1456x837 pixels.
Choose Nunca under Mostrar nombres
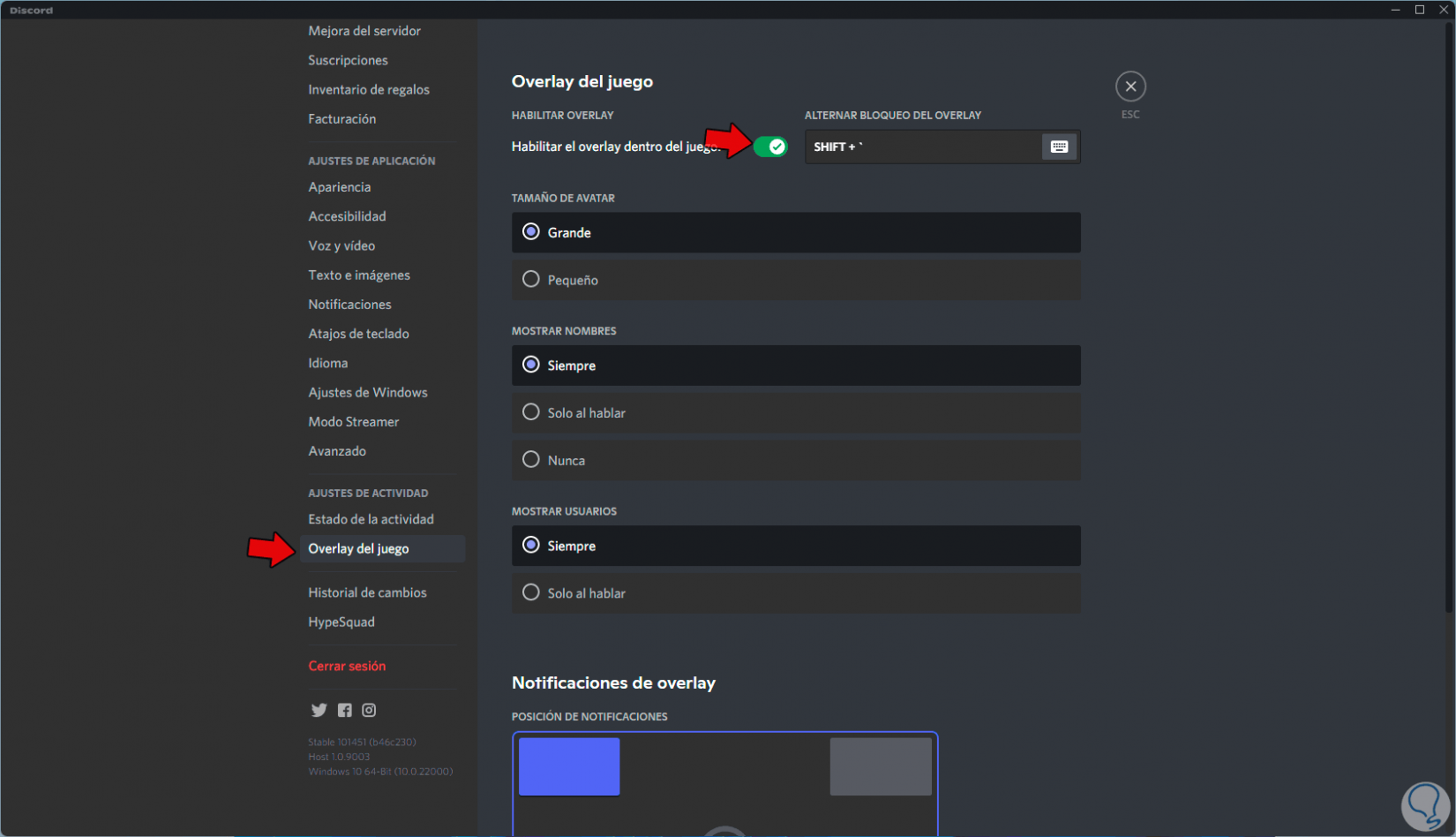pos(796,460)
